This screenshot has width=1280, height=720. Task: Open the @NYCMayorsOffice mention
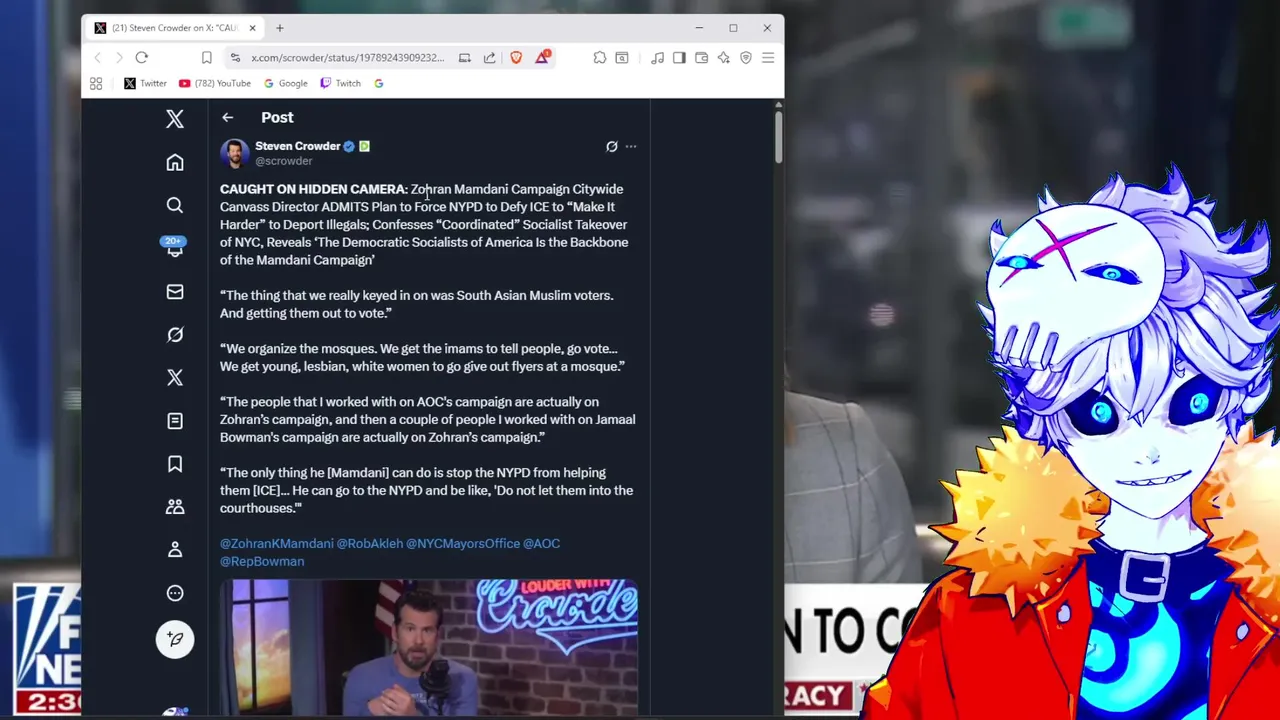tap(463, 543)
